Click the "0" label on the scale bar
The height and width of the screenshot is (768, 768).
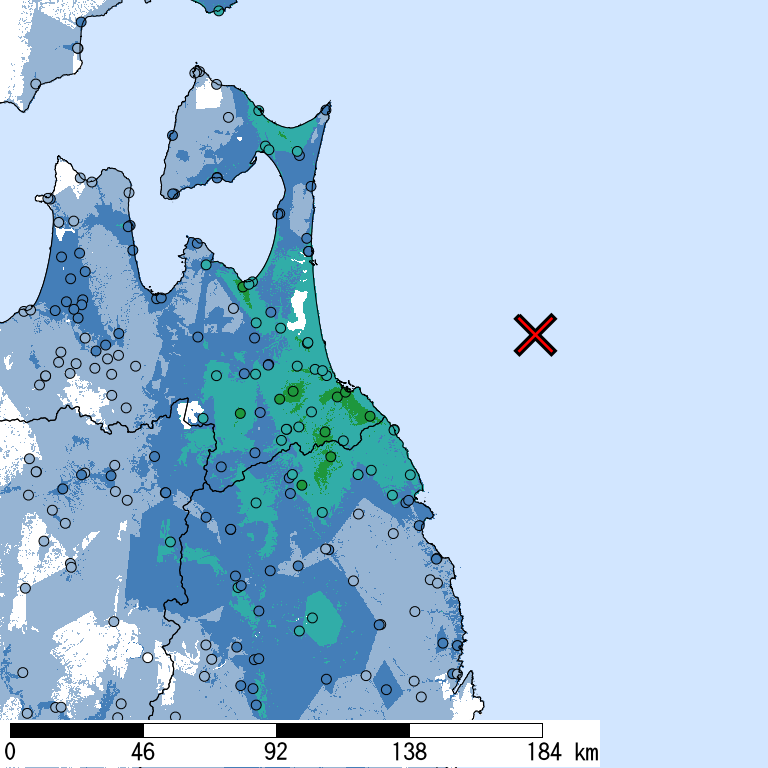[x=10, y=752]
